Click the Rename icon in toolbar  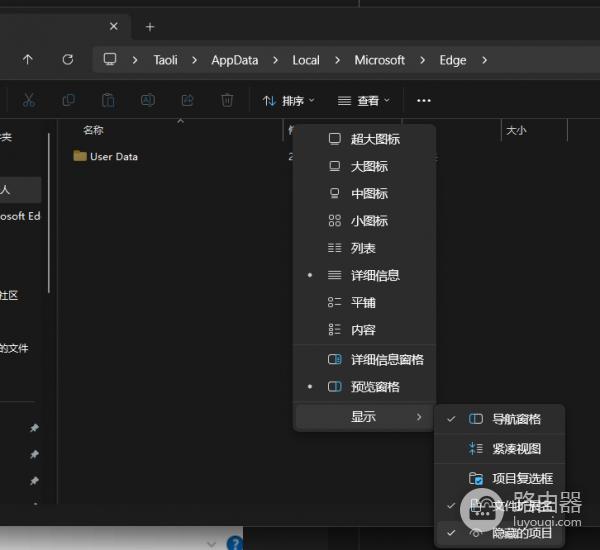(x=148, y=100)
